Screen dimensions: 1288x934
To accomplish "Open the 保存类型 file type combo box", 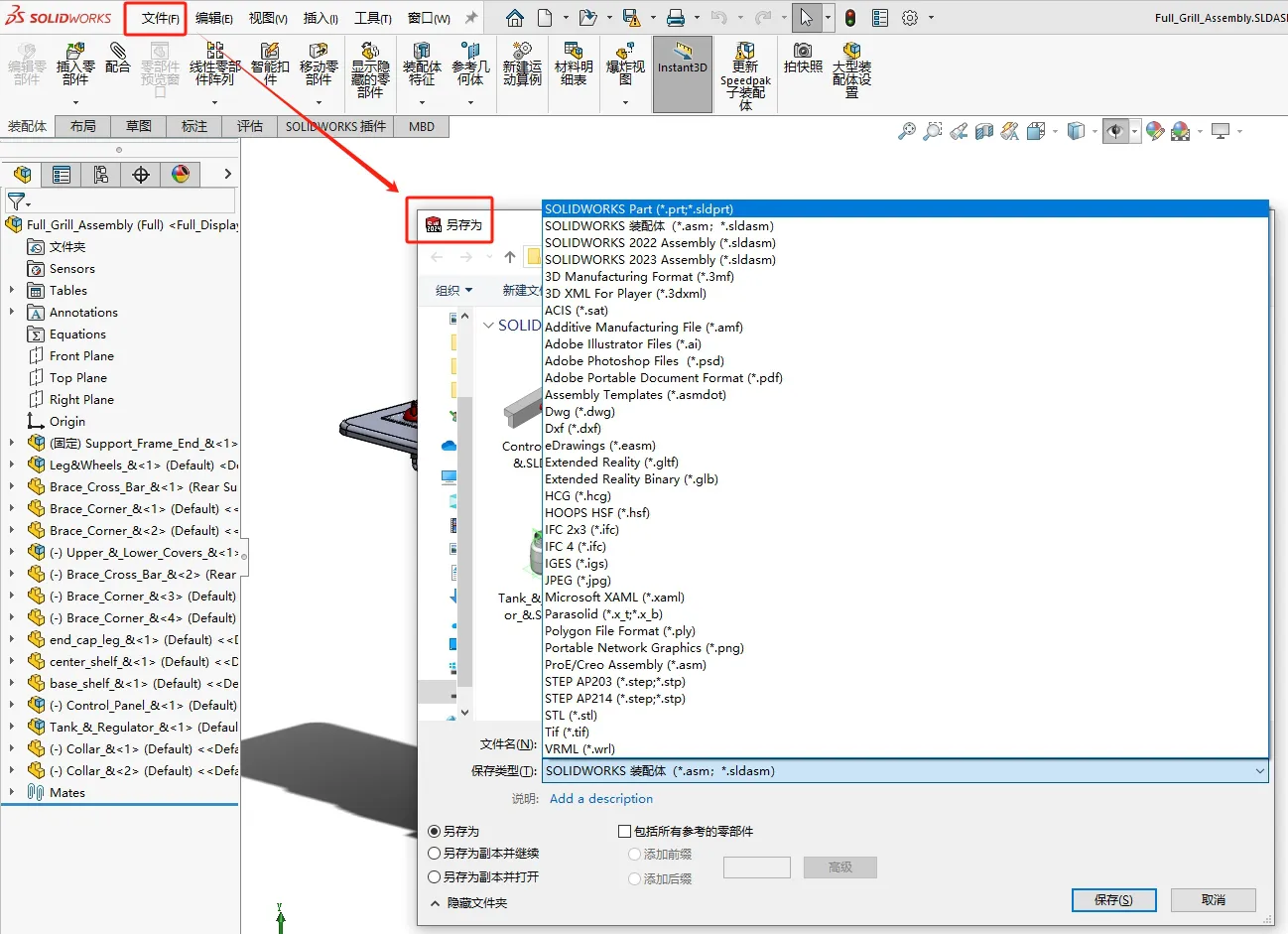I will point(905,771).
